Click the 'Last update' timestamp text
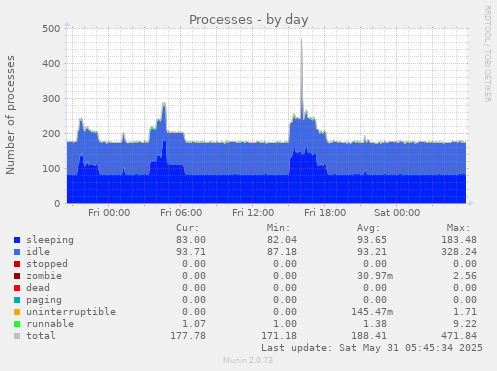 click(x=372, y=348)
